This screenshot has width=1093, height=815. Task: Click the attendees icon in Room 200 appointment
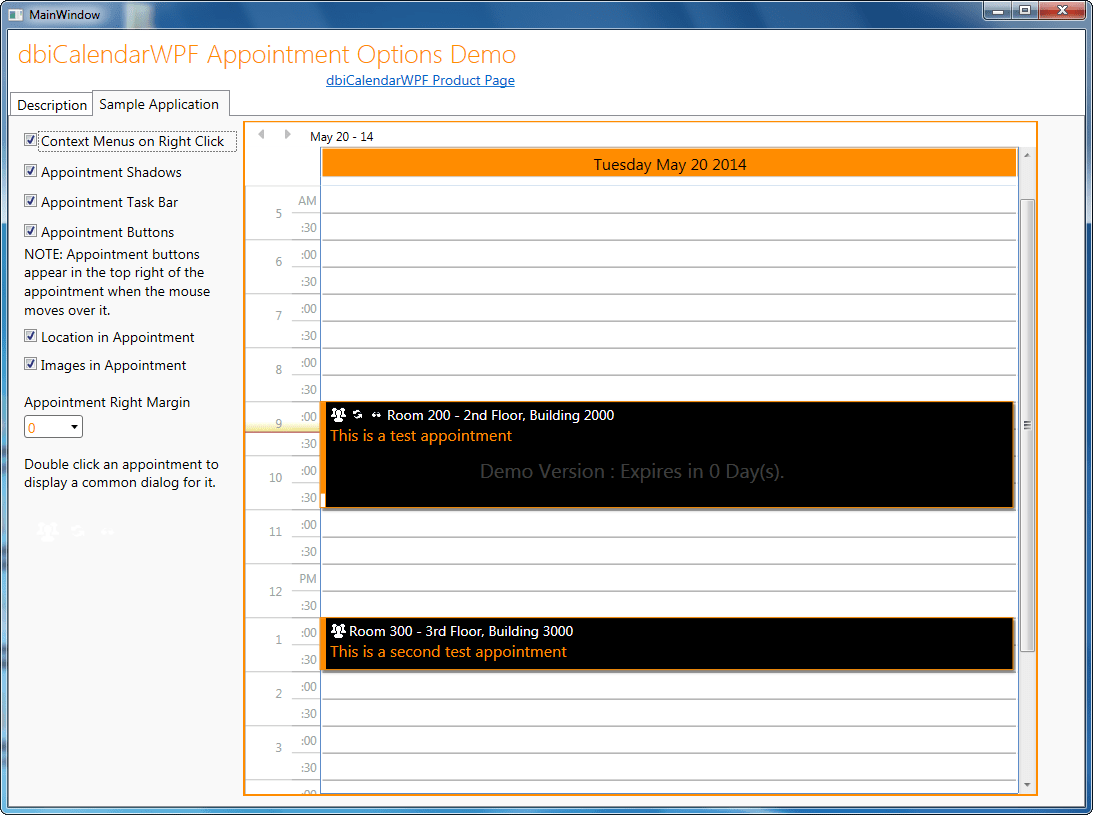[338, 415]
